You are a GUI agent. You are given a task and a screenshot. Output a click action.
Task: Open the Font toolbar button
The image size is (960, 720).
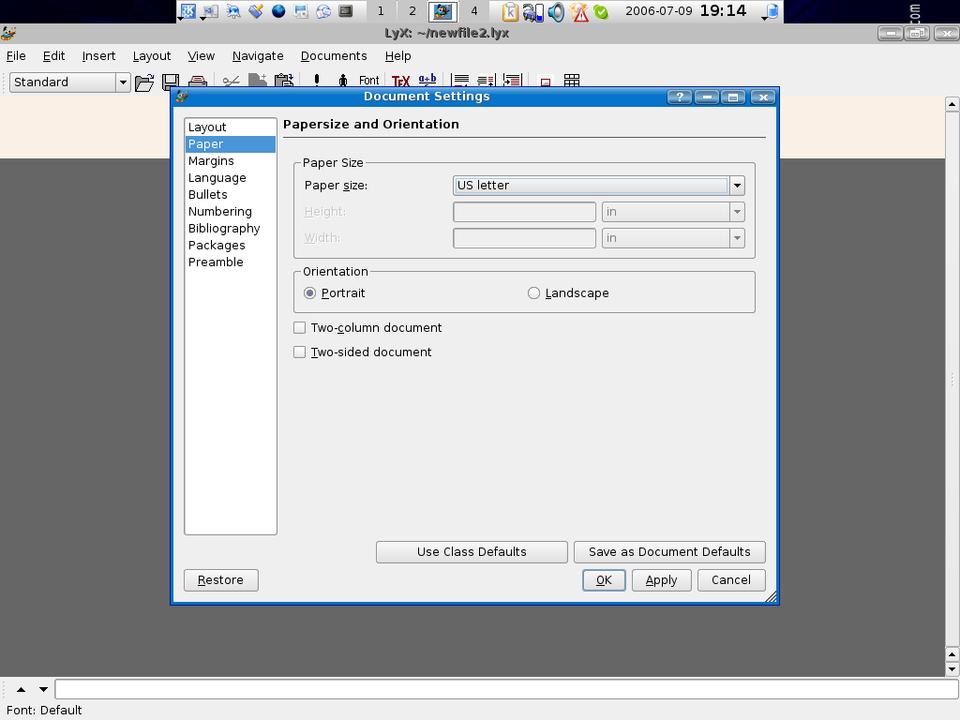click(x=369, y=81)
